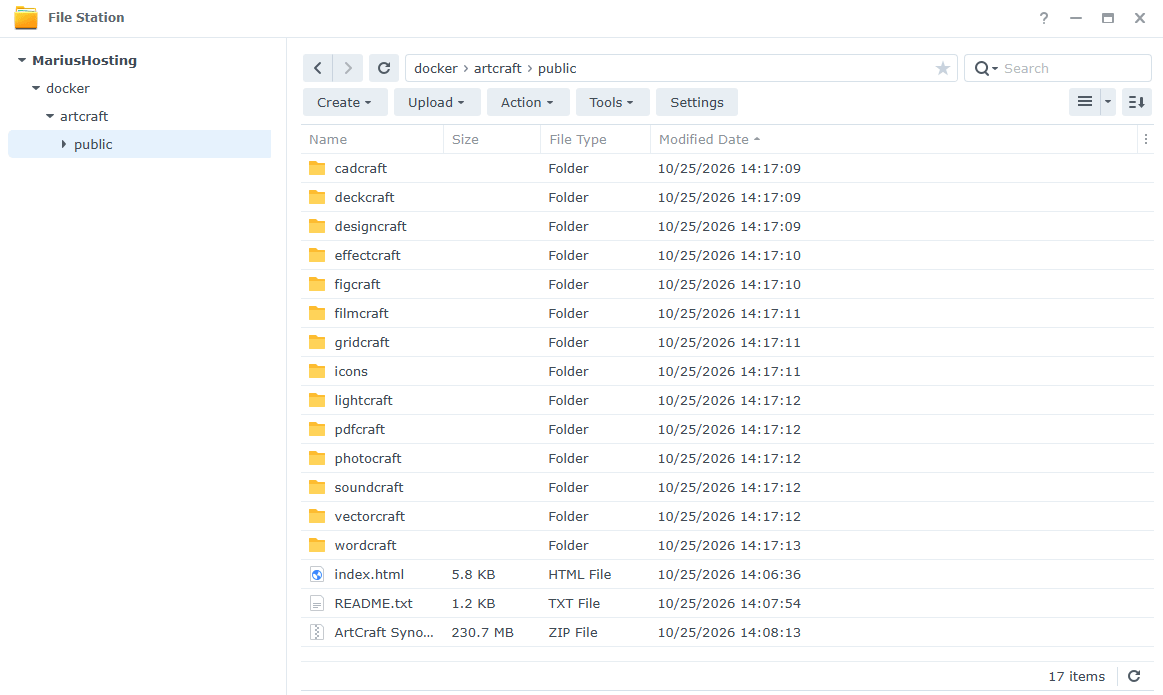Select artcraft in the folder tree

(x=84, y=116)
